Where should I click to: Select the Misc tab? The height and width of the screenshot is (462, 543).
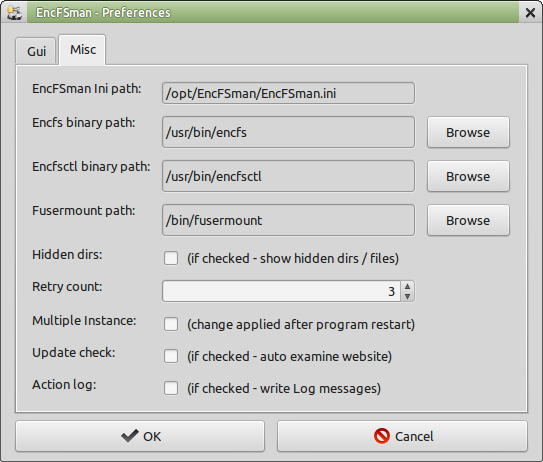82,50
